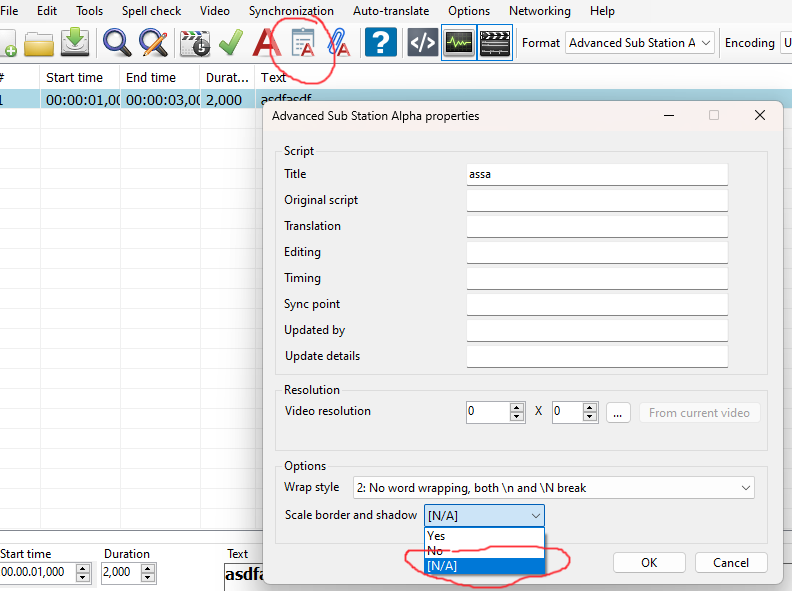Click the Updated by field
Screen dimensions: 792x591
(x=597, y=330)
